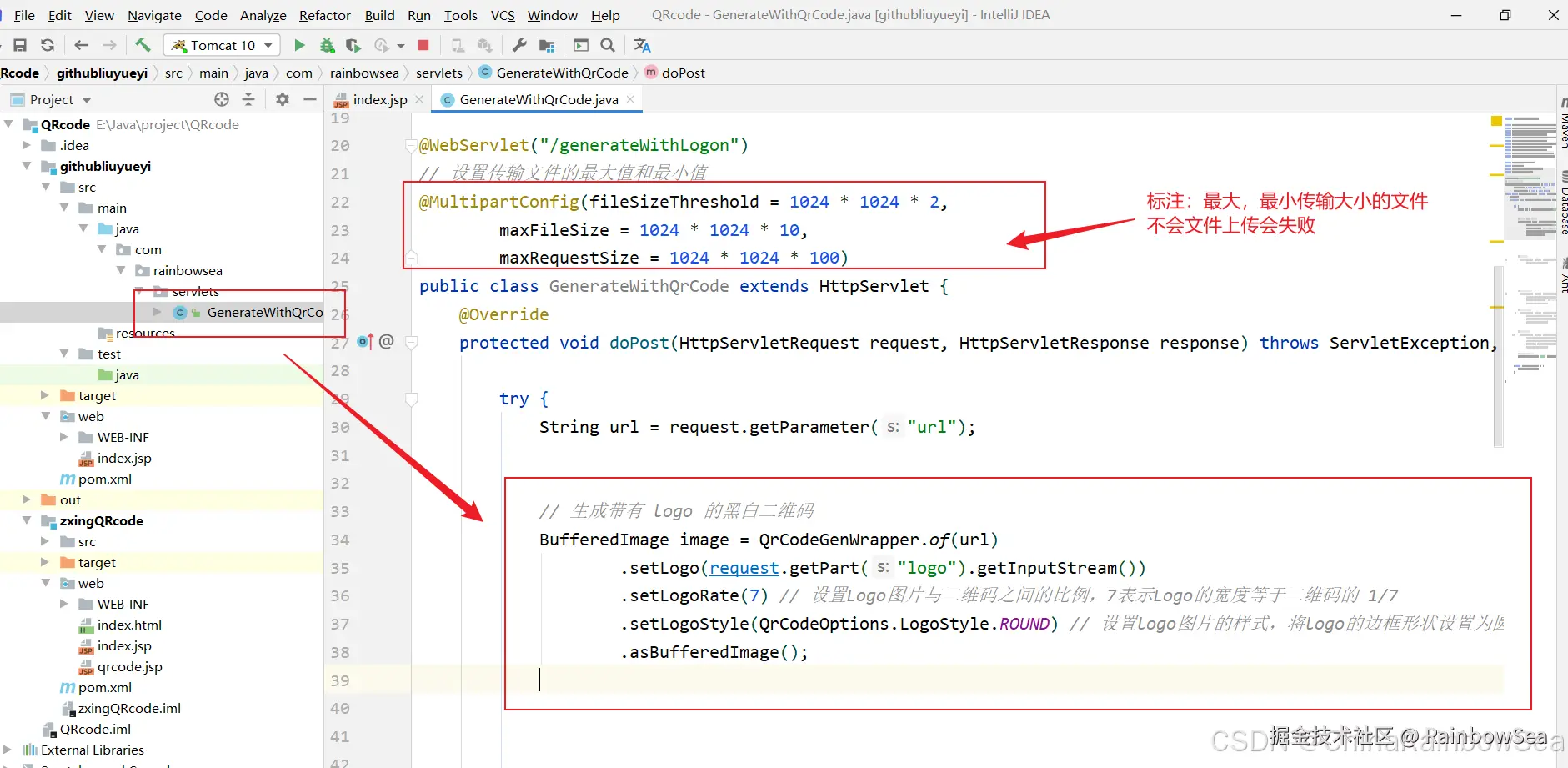
Task: Hide the Project panel with the minus icon
Action: click(x=310, y=99)
